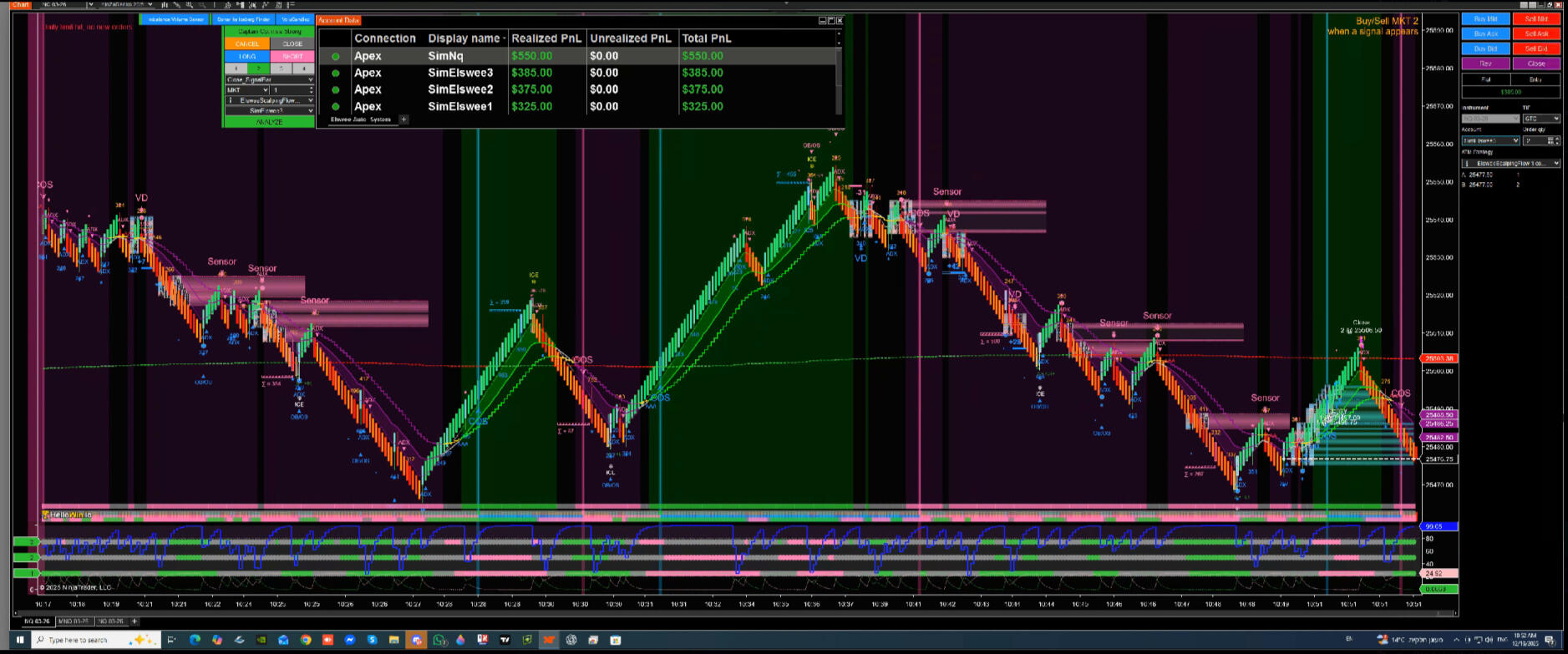Screen dimensions: 1568x654
Task: Click the Windows Start button
Action: coord(20,640)
